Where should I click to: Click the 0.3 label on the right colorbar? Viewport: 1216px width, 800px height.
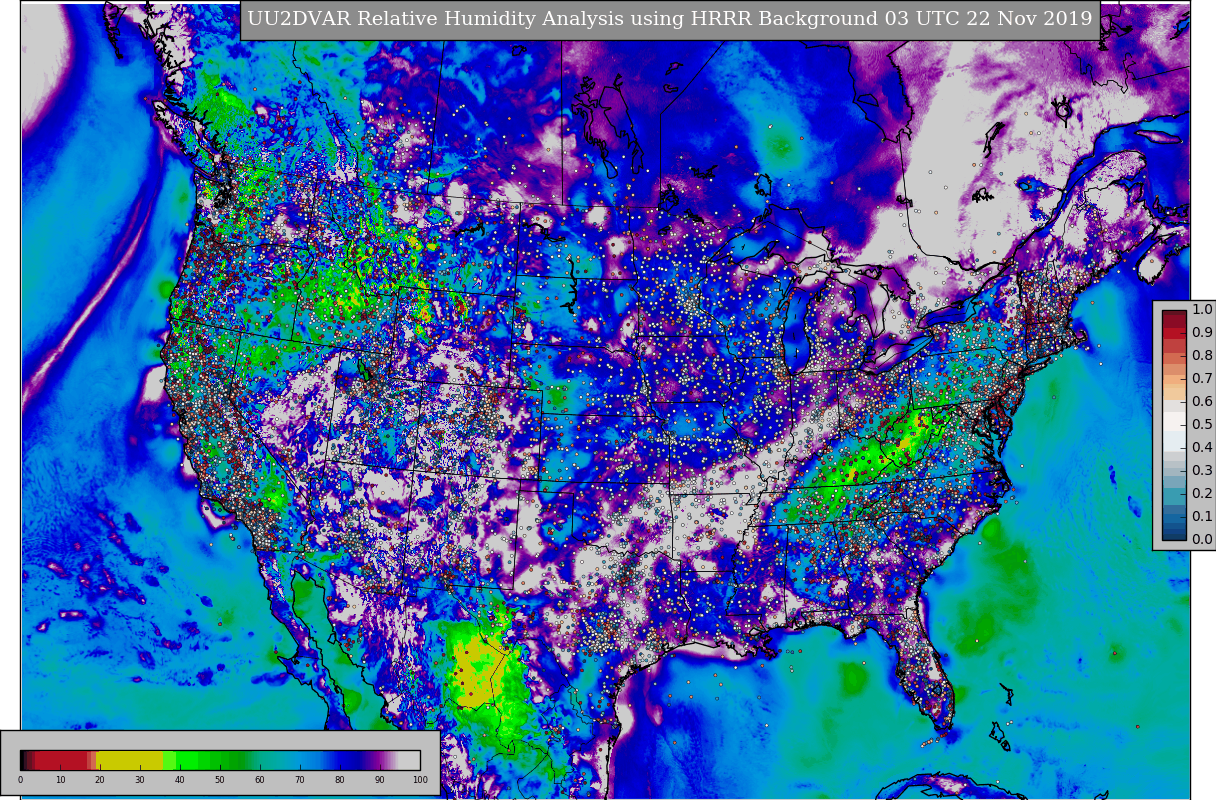pos(1202,471)
